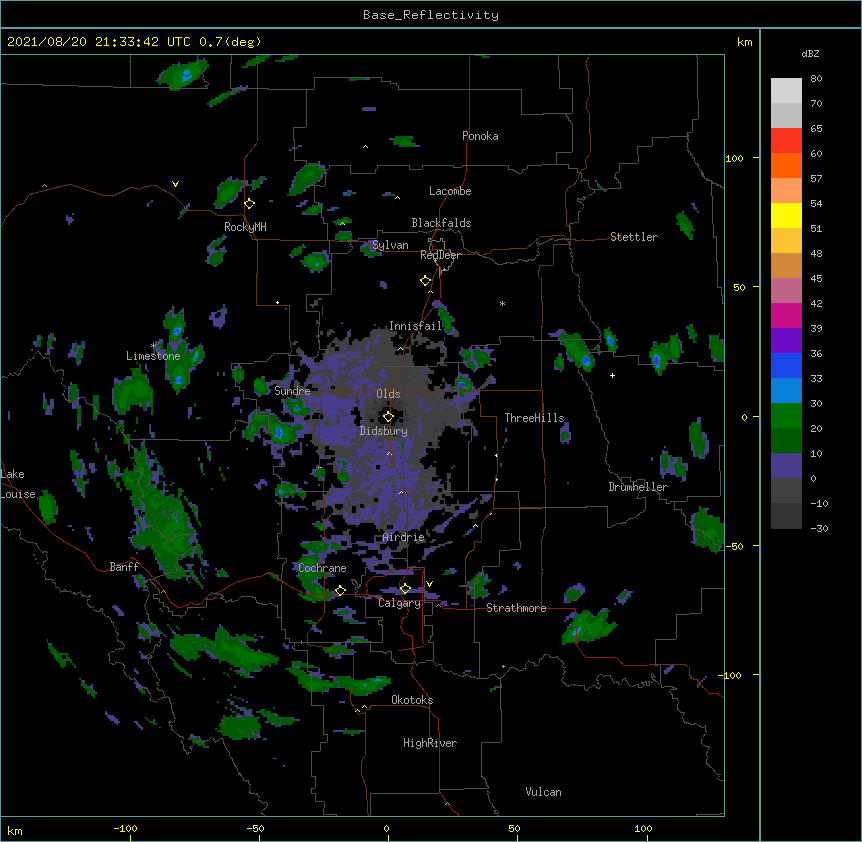862x842 pixels.
Task: Click the Okotoks town label
Action: 412,700
